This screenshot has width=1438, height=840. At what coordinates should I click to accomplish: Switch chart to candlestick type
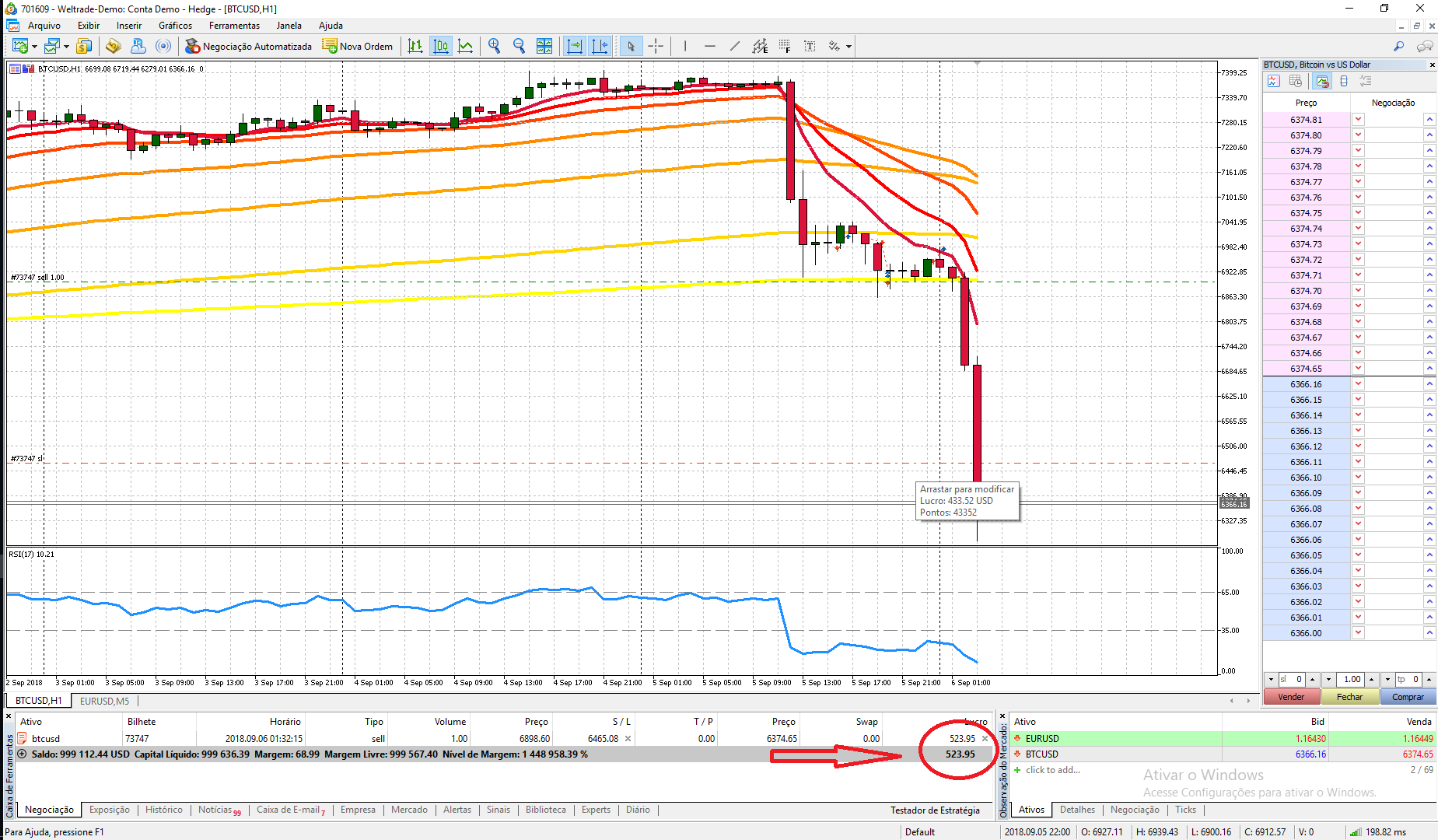pyautogui.click(x=441, y=47)
